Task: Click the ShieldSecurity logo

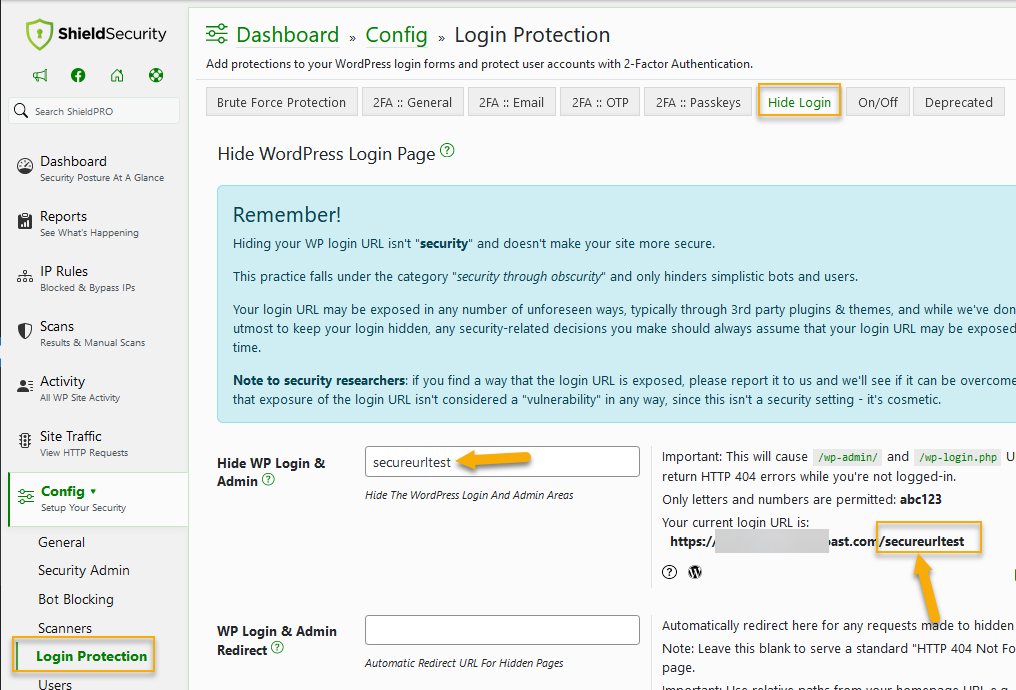Action: [96, 34]
